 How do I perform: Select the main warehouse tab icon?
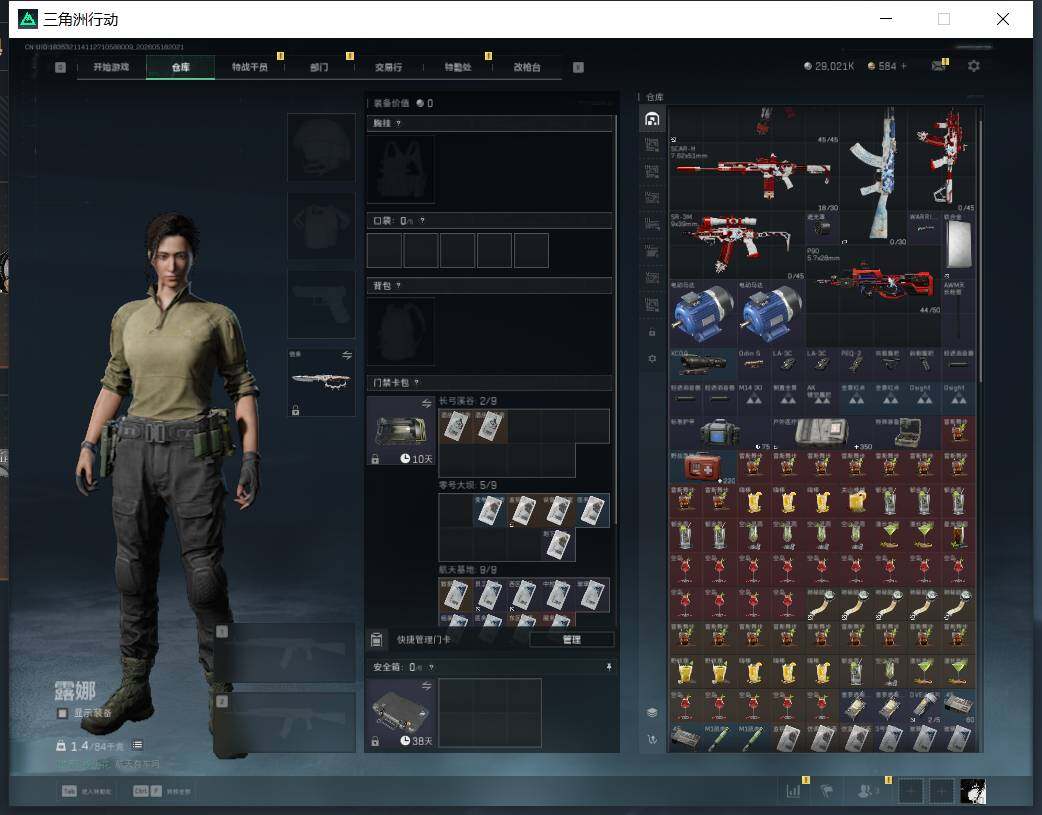coord(652,119)
